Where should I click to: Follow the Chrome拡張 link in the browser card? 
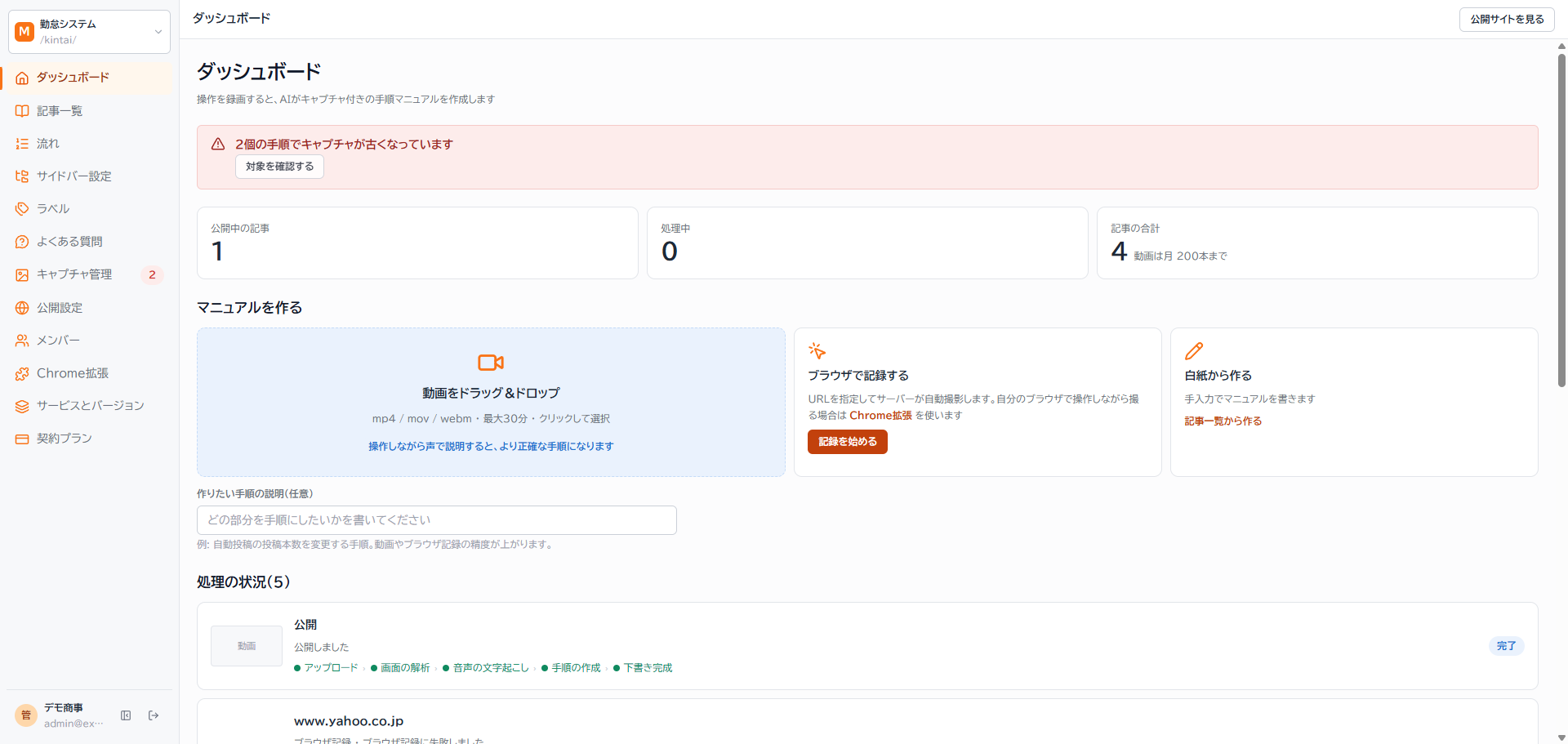[x=880, y=416]
